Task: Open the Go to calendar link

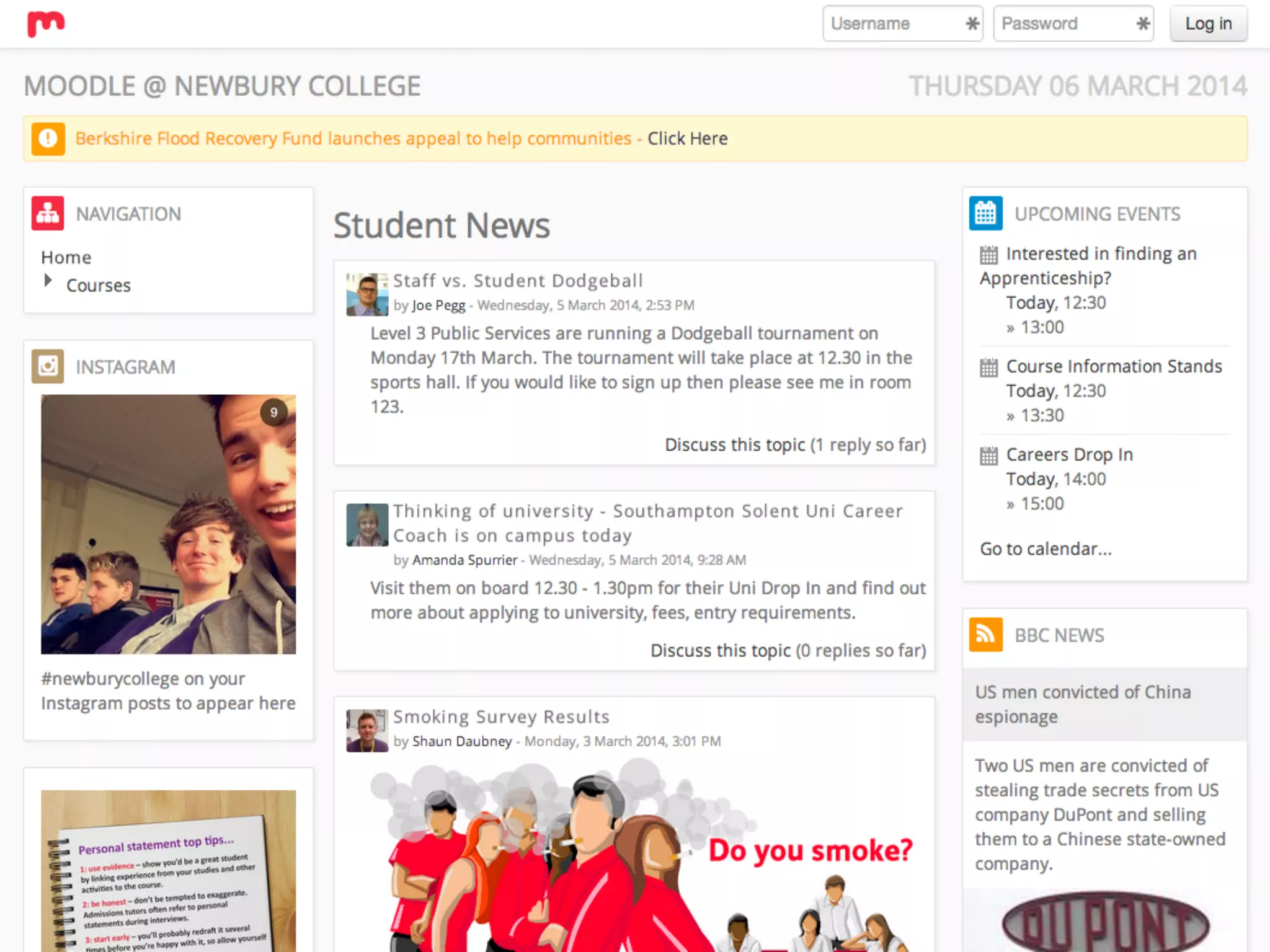Action: point(1046,549)
